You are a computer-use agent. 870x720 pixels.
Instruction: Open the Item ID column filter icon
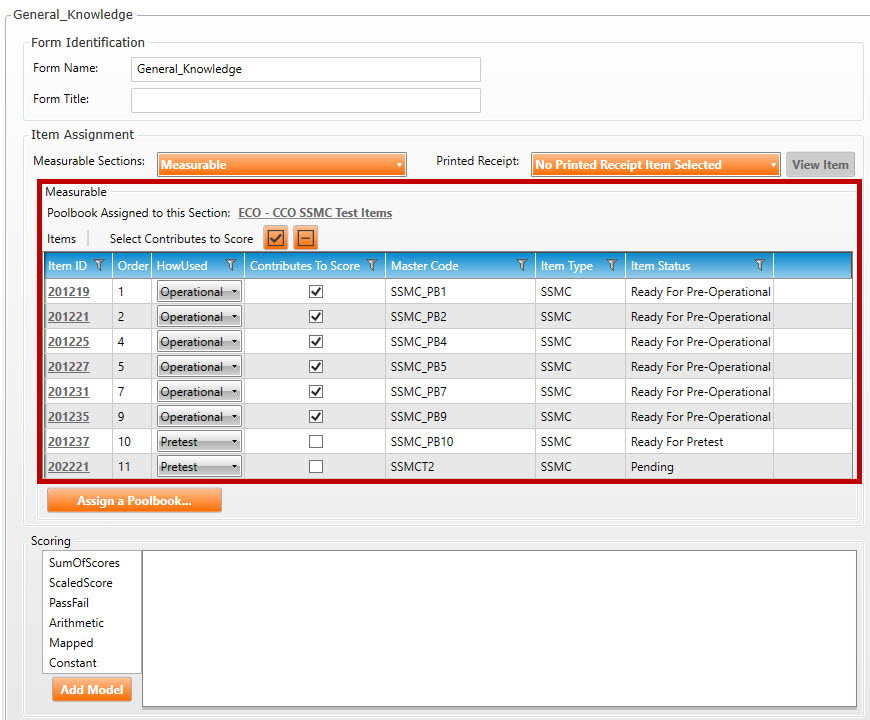[98, 266]
